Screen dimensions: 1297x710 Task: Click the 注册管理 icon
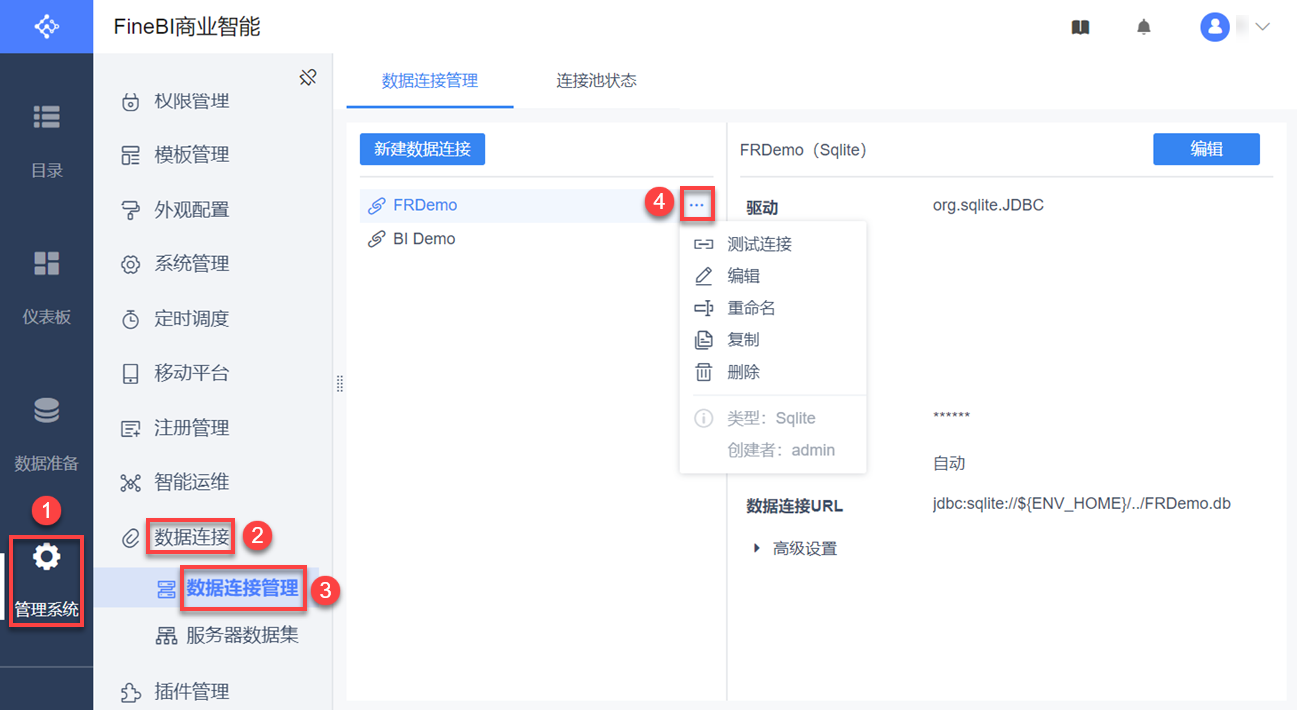tap(130, 429)
